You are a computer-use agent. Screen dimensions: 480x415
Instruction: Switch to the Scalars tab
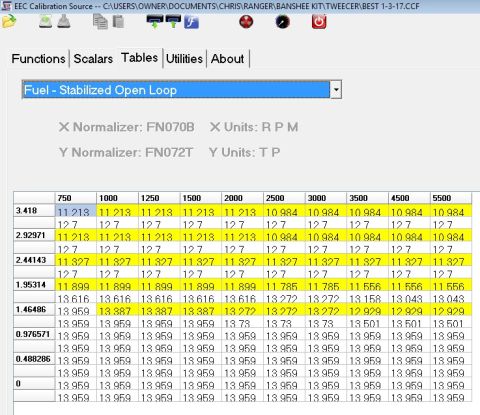(x=93, y=59)
